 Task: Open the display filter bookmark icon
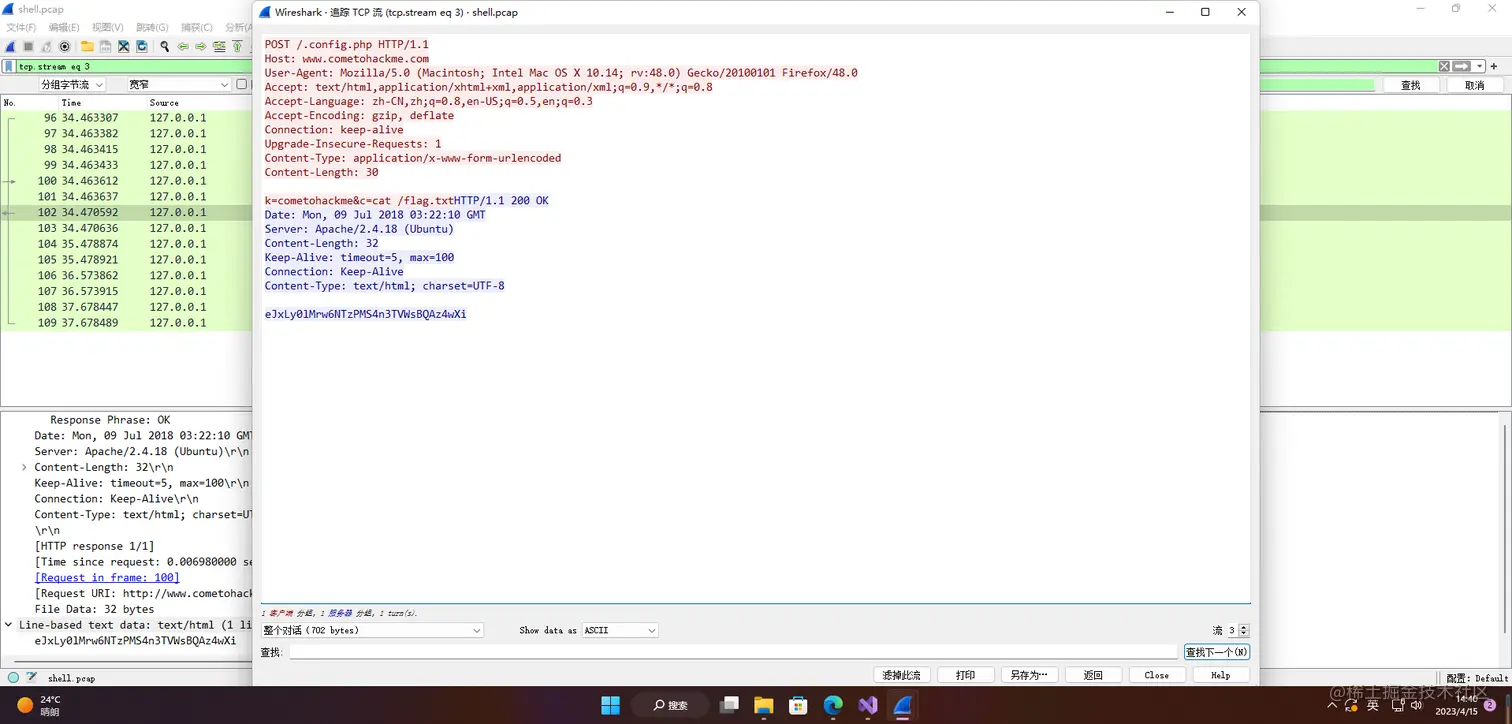point(9,67)
